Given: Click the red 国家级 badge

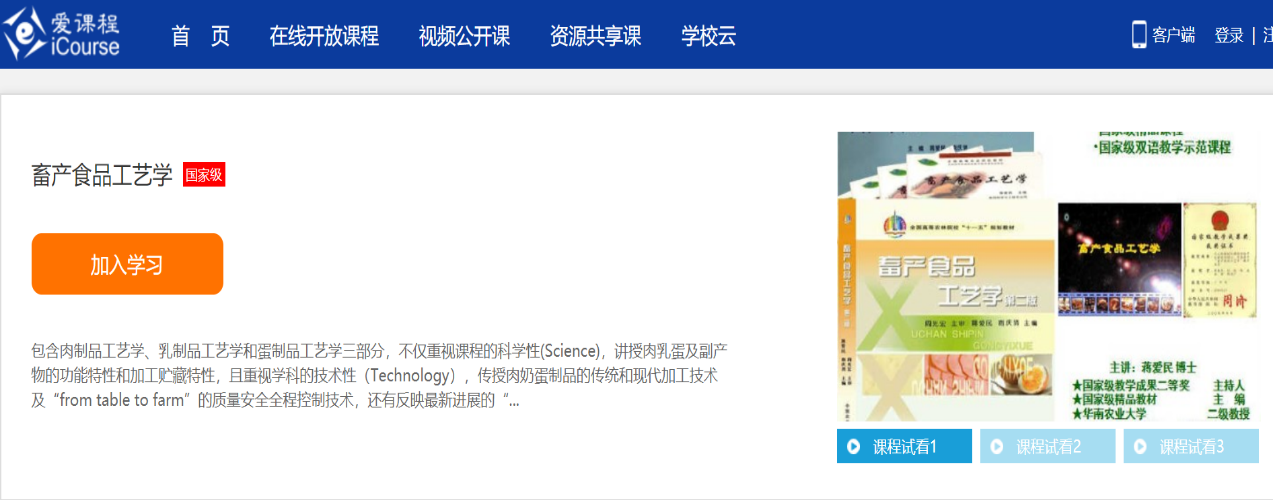Looking at the screenshot, I should point(204,175).
